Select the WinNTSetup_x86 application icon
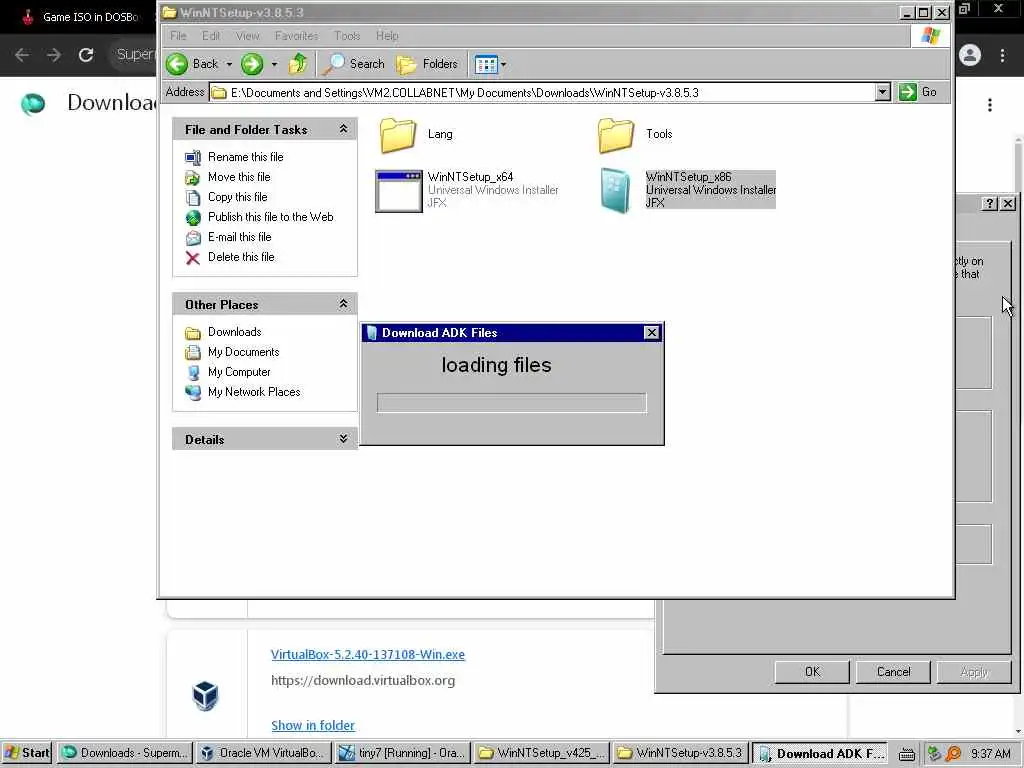Viewport: 1024px width, 768px height. coord(616,191)
